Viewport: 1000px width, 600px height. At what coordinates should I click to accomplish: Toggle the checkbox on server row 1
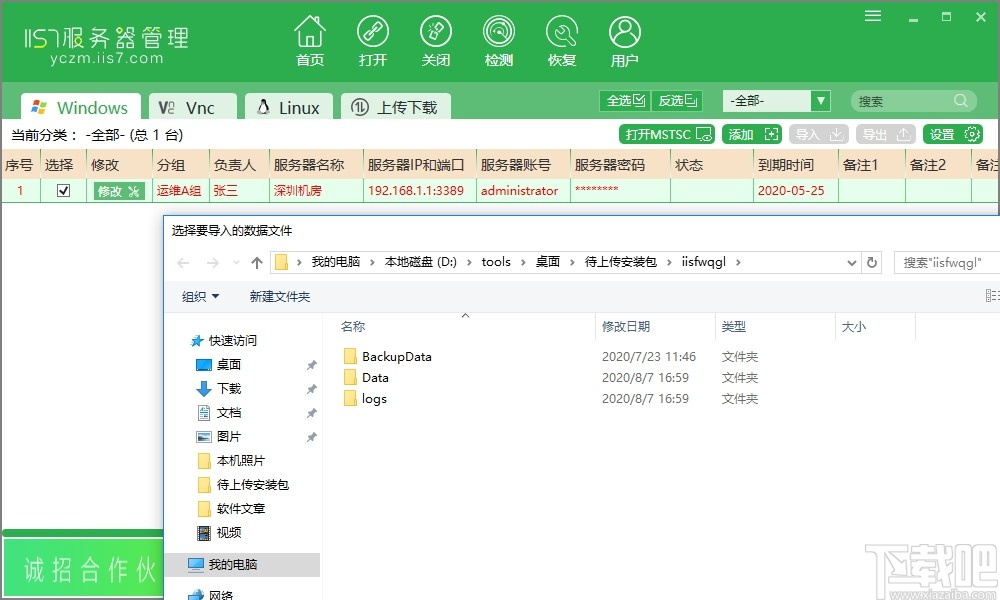(x=62, y=190)
